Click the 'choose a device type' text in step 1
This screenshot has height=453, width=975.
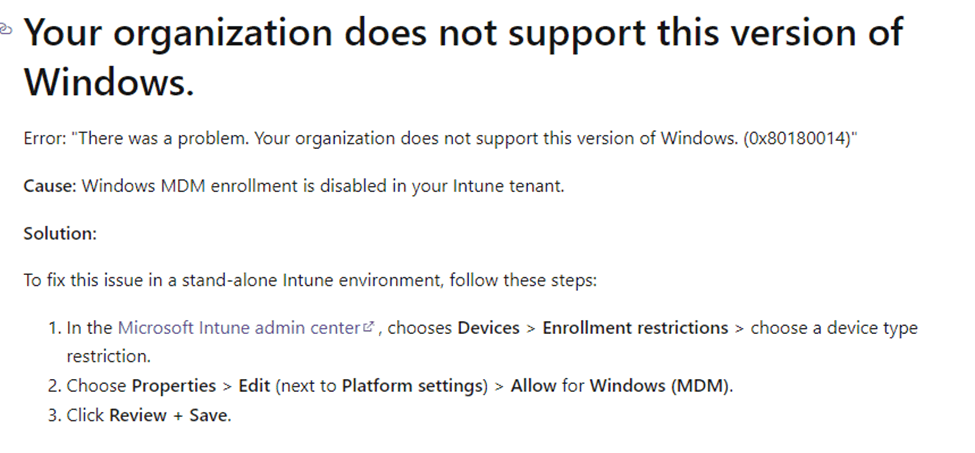(834, 327)
